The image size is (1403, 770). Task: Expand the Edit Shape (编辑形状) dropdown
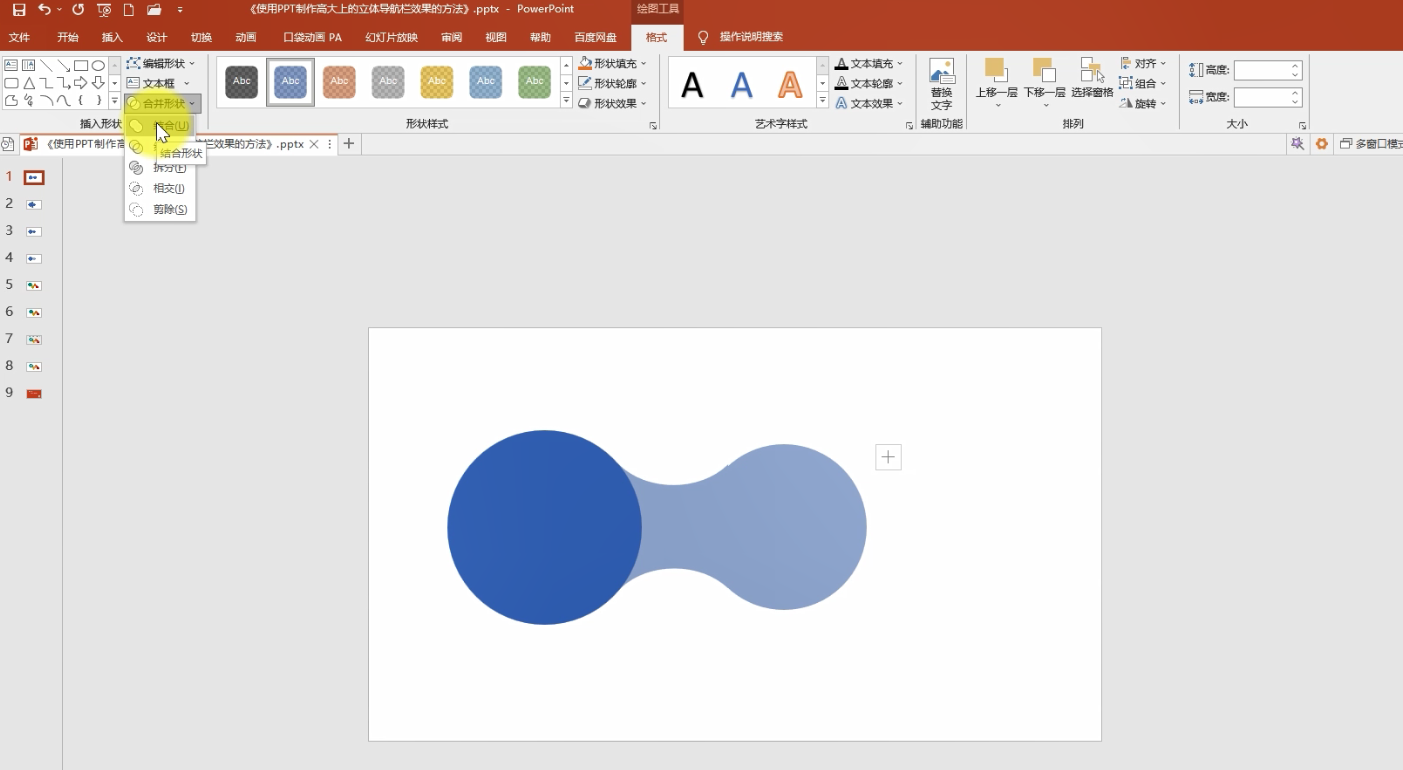click(x=162, y=64)
